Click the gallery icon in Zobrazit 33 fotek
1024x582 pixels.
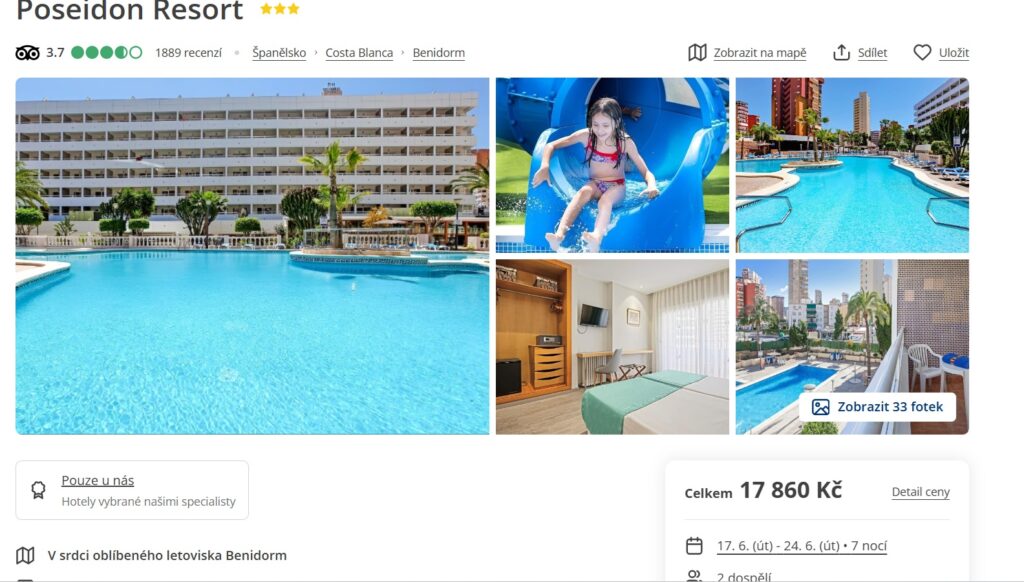(820, 407)
